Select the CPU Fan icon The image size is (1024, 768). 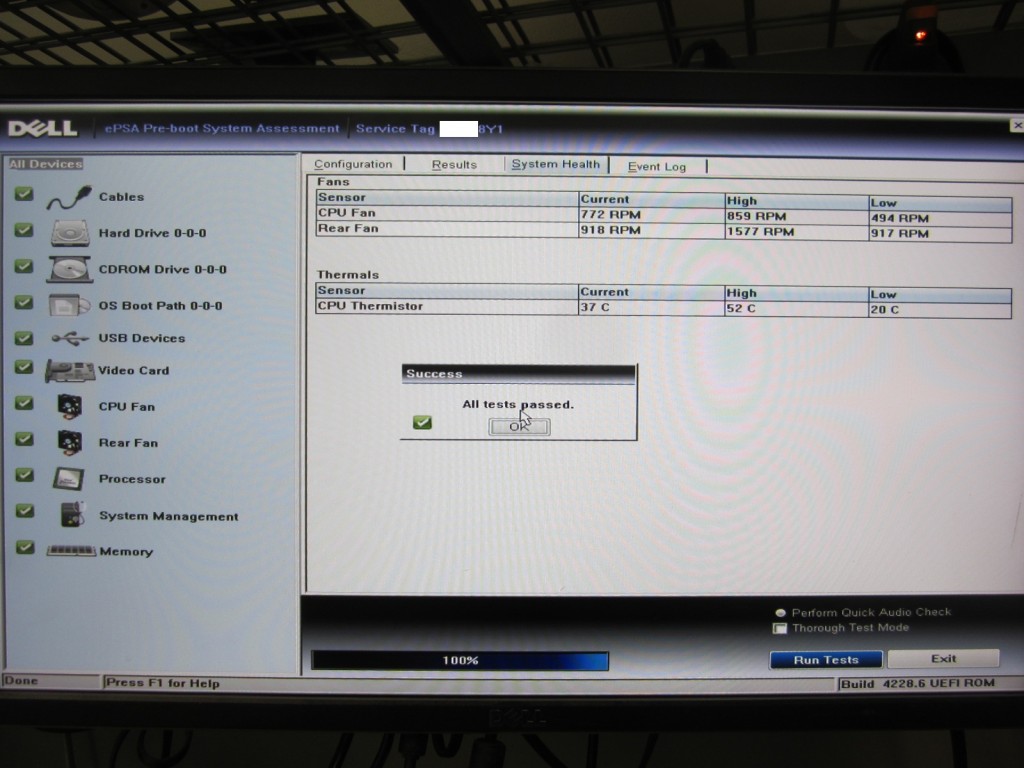(x=69, y=406)
